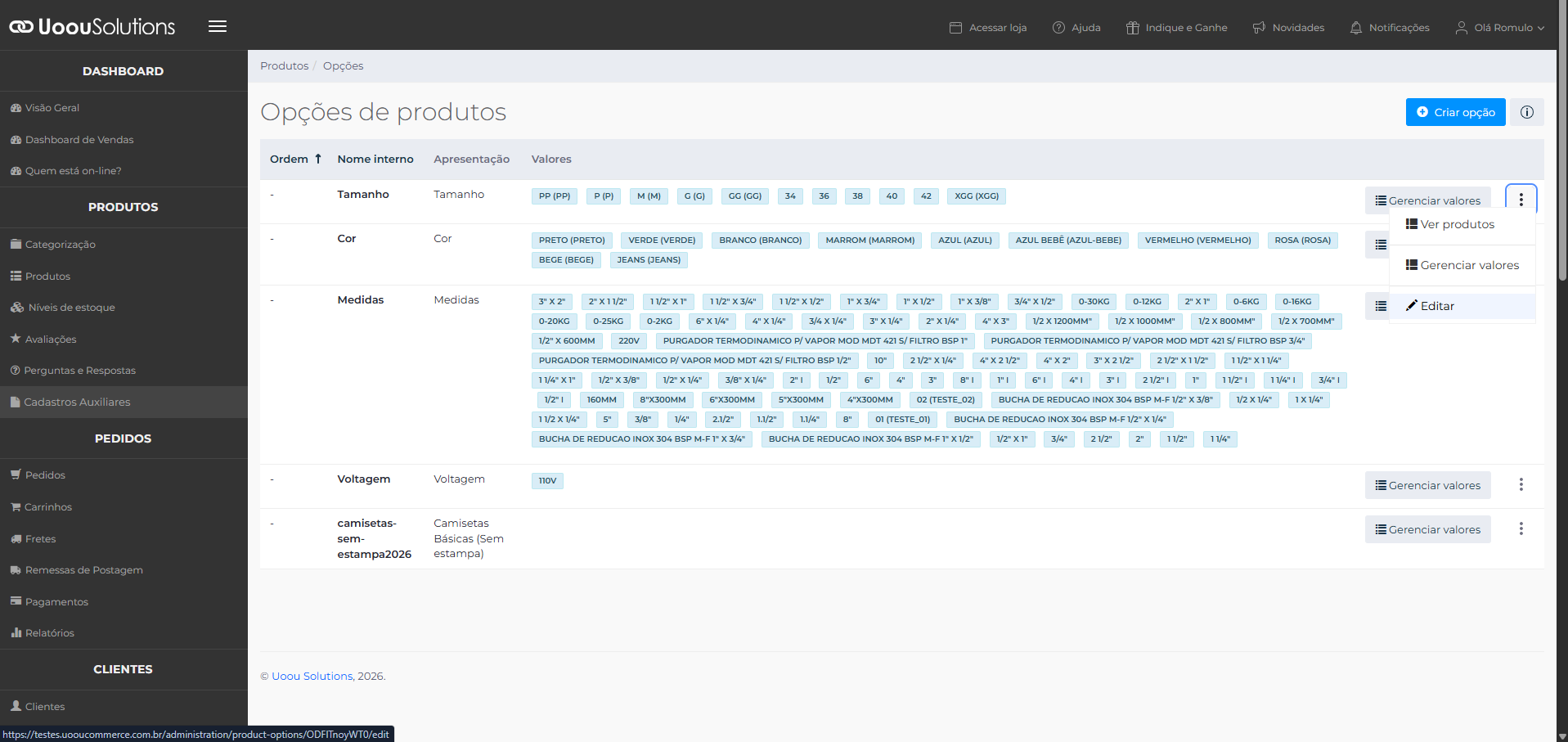The height and width of the screenshot is (742, 1568).
Task: Click Gerenciar valores button in camisetas row
Action: 1427,529
